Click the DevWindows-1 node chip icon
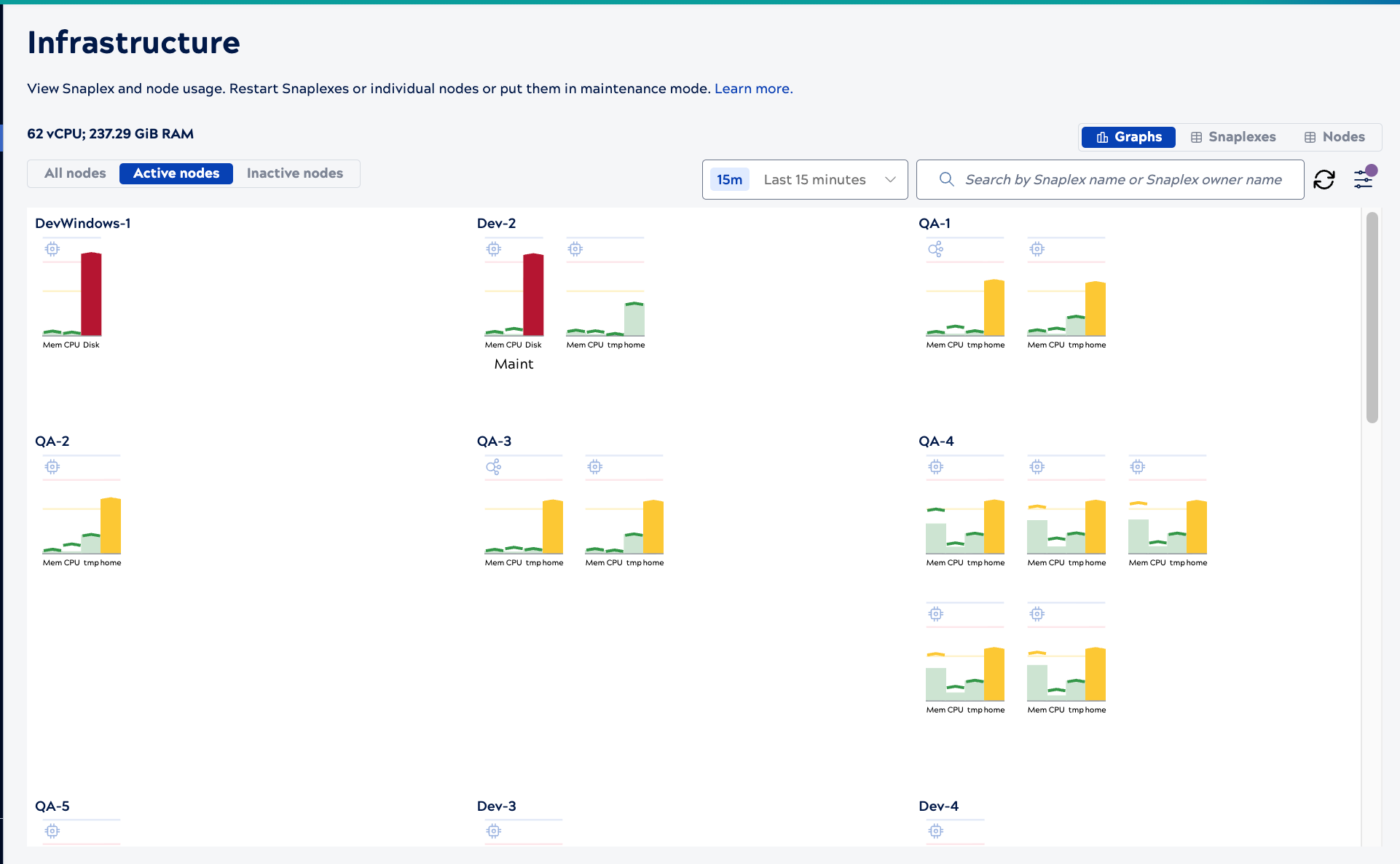This screenshot has height=864, width=1400. coord(52,249)
